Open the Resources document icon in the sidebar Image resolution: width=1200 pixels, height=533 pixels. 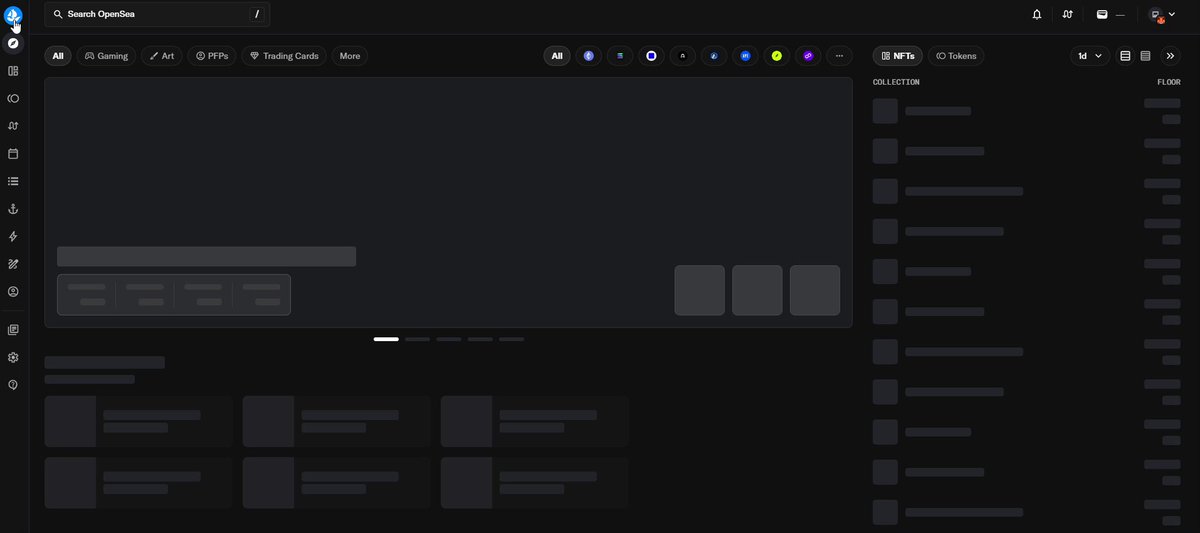(x=13, y=329)
